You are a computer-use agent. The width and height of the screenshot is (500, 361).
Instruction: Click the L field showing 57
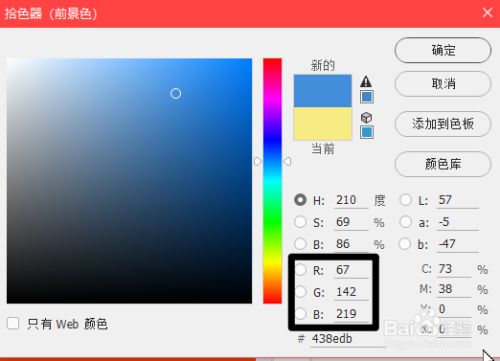(457, 200)
